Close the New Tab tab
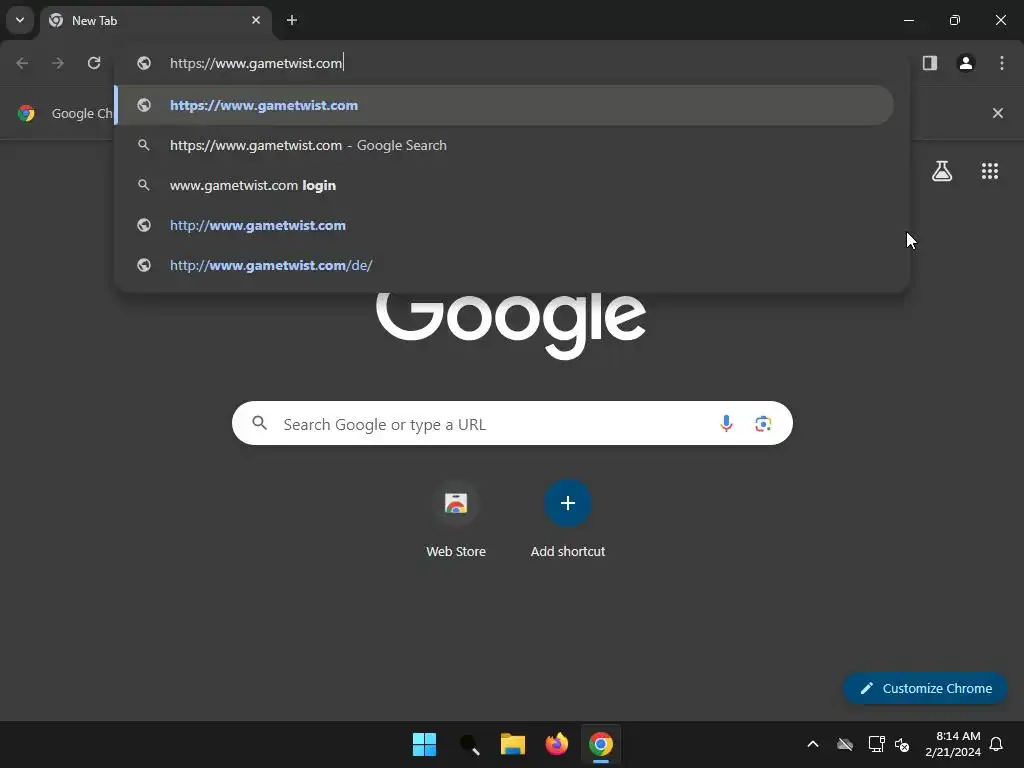 coord(256,20)
